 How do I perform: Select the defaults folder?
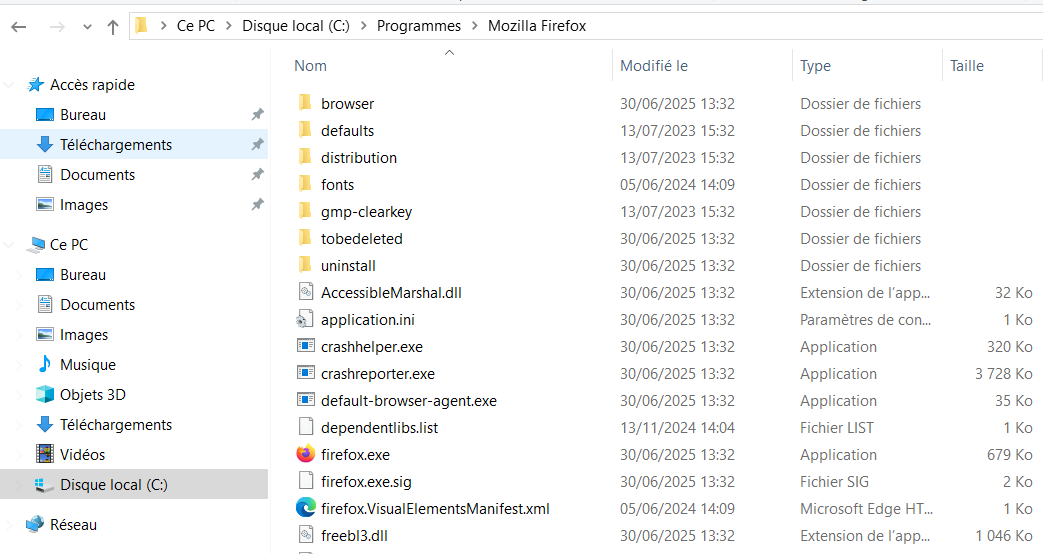pos(347,131)
